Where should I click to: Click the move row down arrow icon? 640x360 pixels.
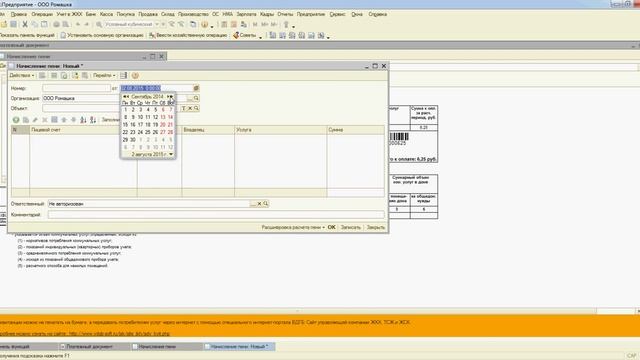tap(73, 120)
